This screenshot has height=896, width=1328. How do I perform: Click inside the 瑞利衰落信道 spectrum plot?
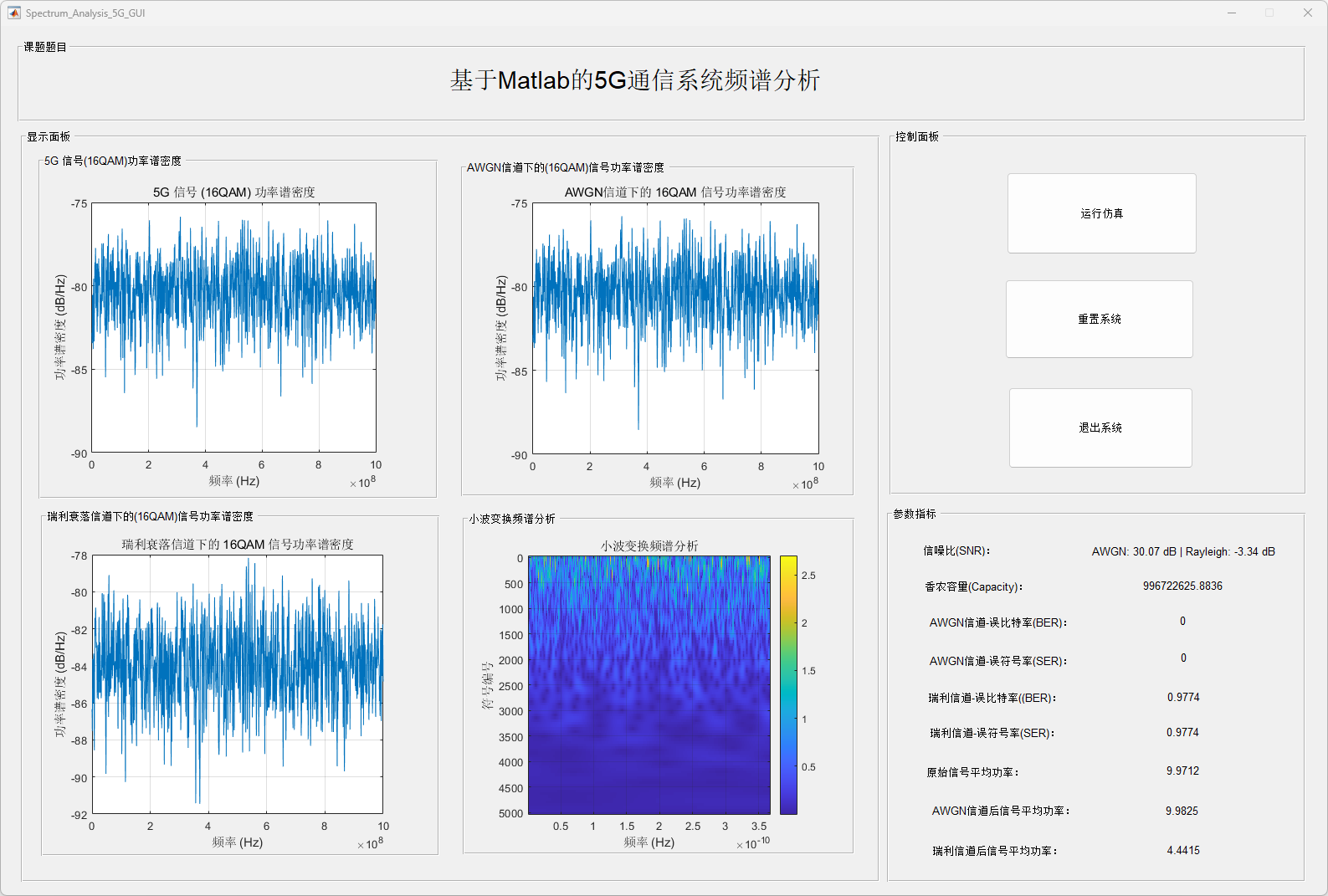click(x=237, y=684)
